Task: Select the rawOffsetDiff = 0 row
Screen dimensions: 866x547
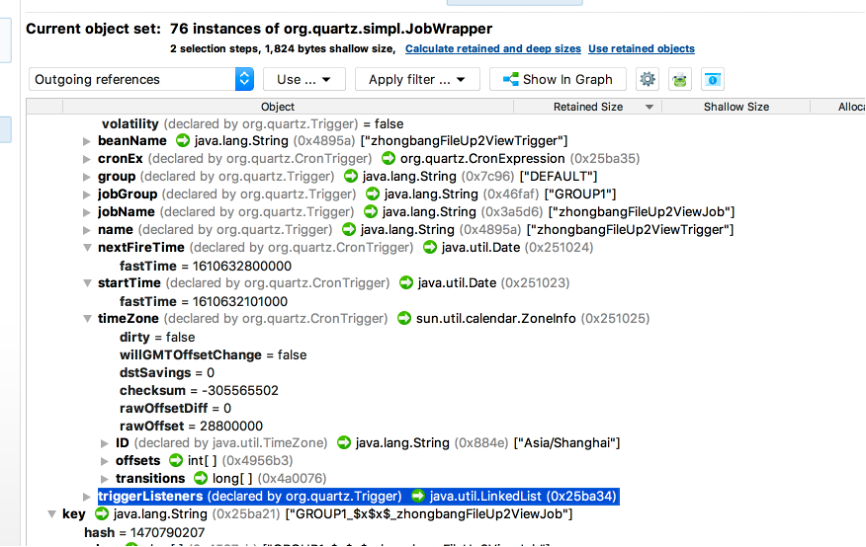Action: pyautogui.click(x=175, y=408)
